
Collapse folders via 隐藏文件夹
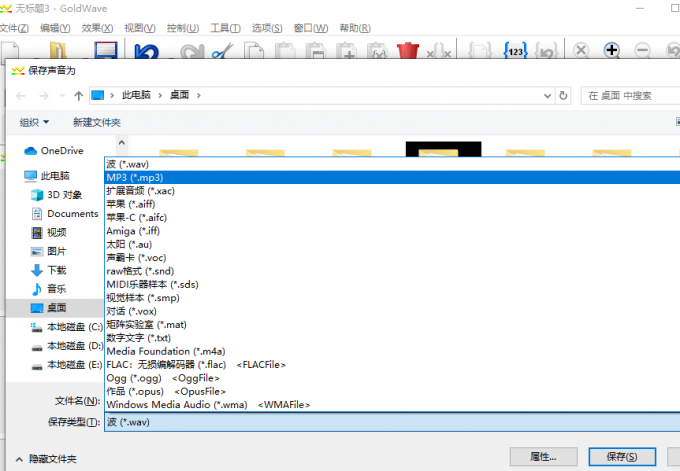point(46,459)
